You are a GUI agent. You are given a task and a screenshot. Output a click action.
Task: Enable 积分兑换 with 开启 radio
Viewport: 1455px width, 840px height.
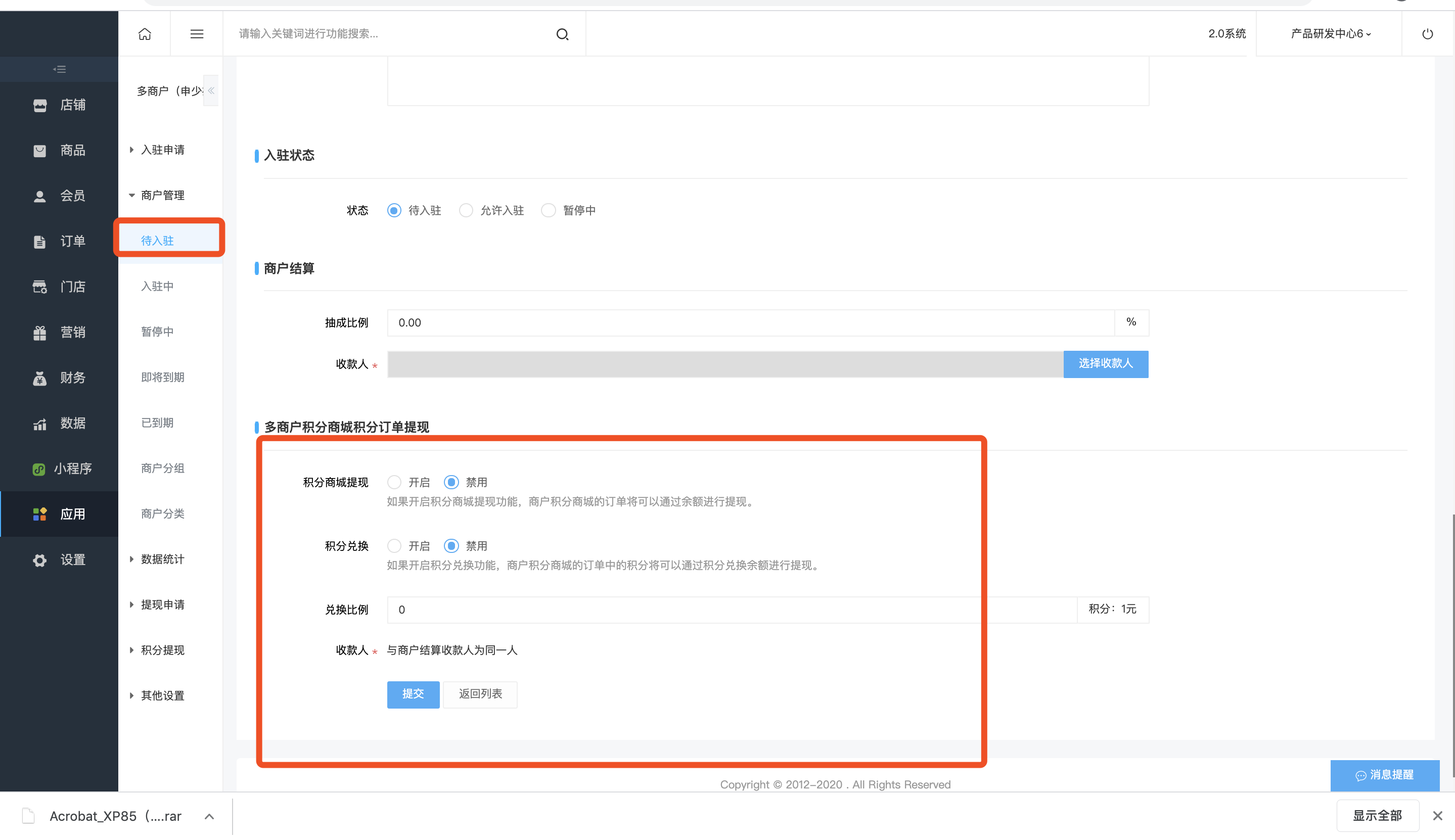[x=394, y=546]
